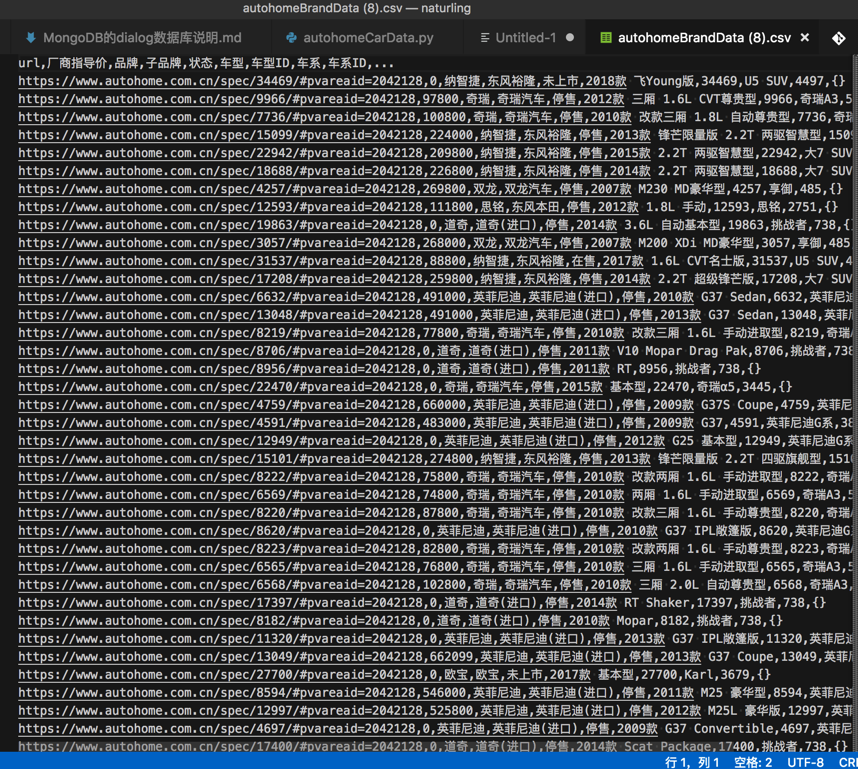Screen dimensions: 858x769
Task: Click the text file icon on Untitled-1 tab
Action: [484, 38]
